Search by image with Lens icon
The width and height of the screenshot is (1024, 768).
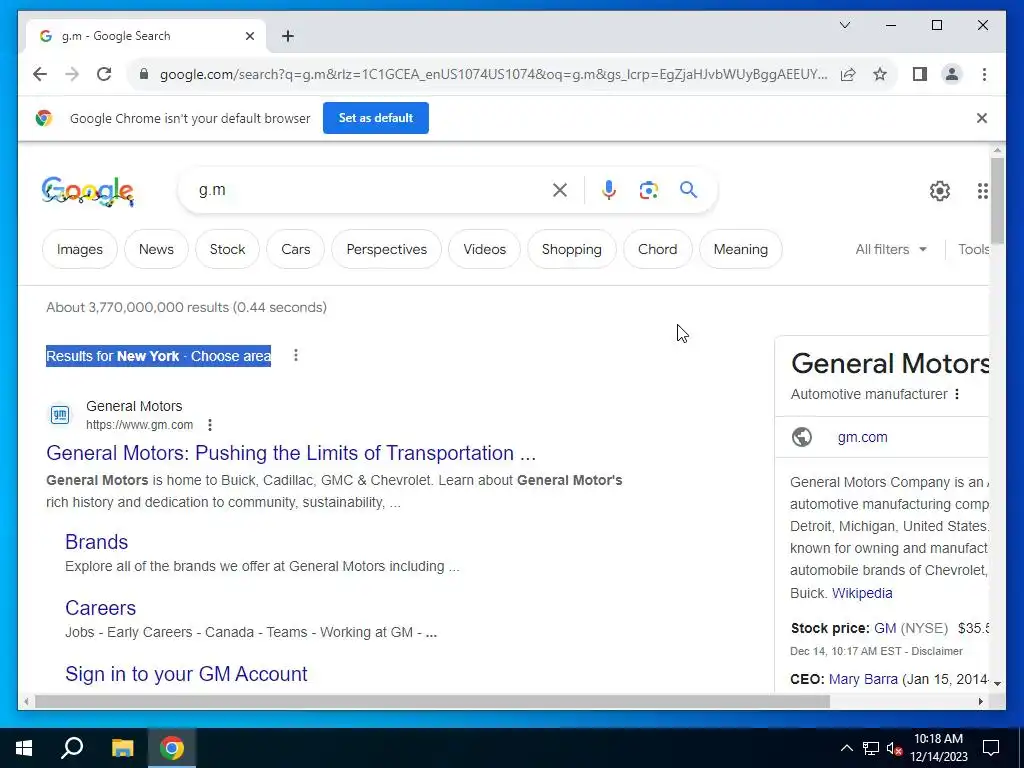tap(648, 190)
